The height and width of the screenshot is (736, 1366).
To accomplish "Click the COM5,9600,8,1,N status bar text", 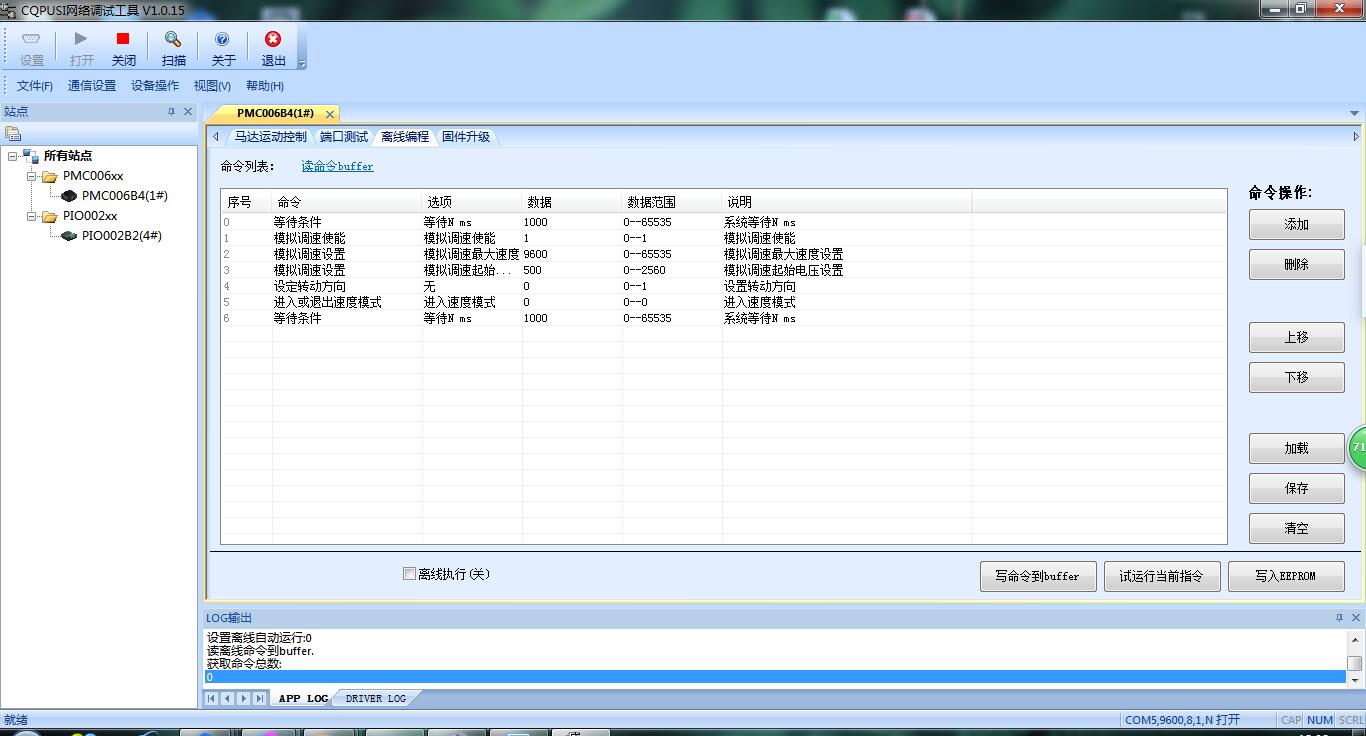I will pos(1182,720).
